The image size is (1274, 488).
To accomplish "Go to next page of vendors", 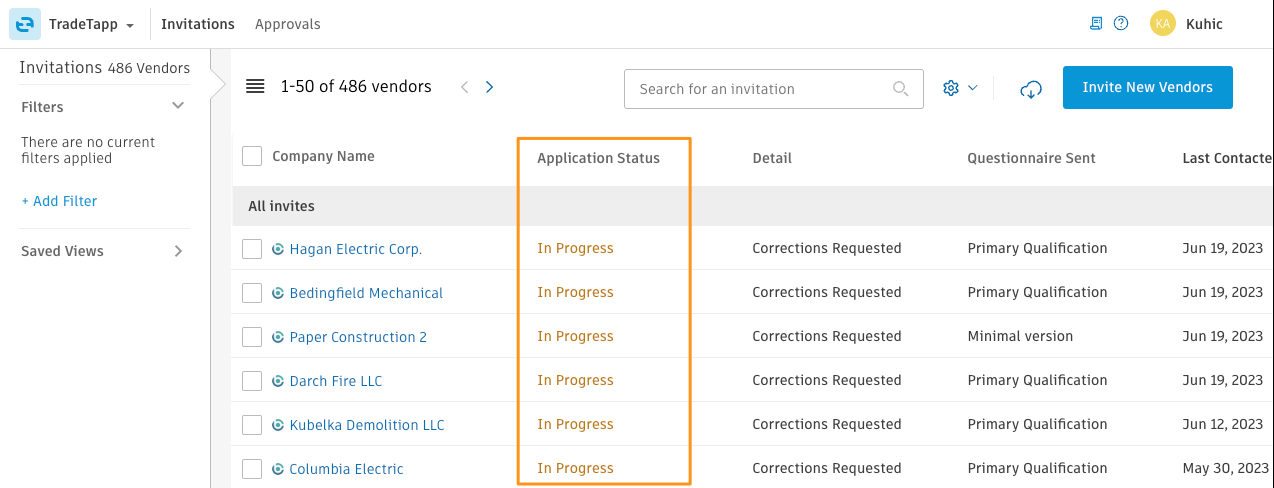I will pyautogui.click(x=489, y=87).
